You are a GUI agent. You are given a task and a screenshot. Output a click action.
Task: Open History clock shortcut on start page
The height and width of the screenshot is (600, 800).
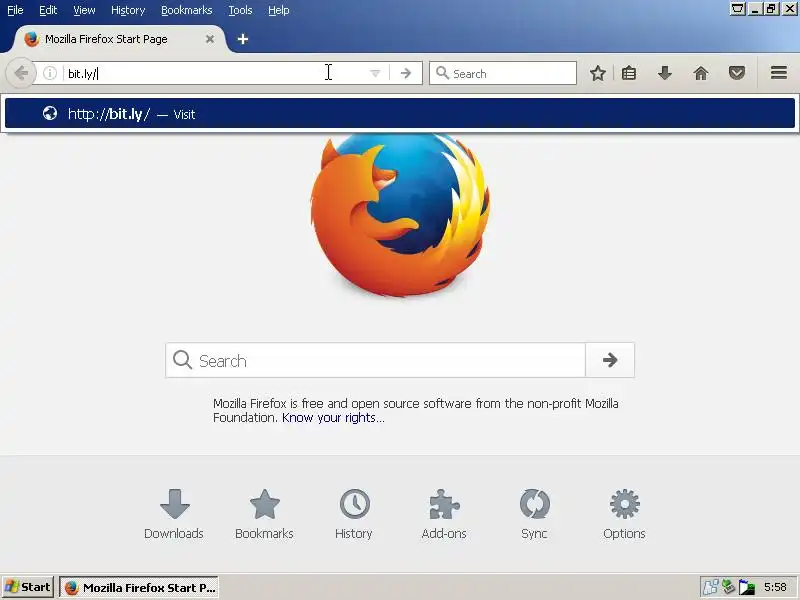coord(354,514)
